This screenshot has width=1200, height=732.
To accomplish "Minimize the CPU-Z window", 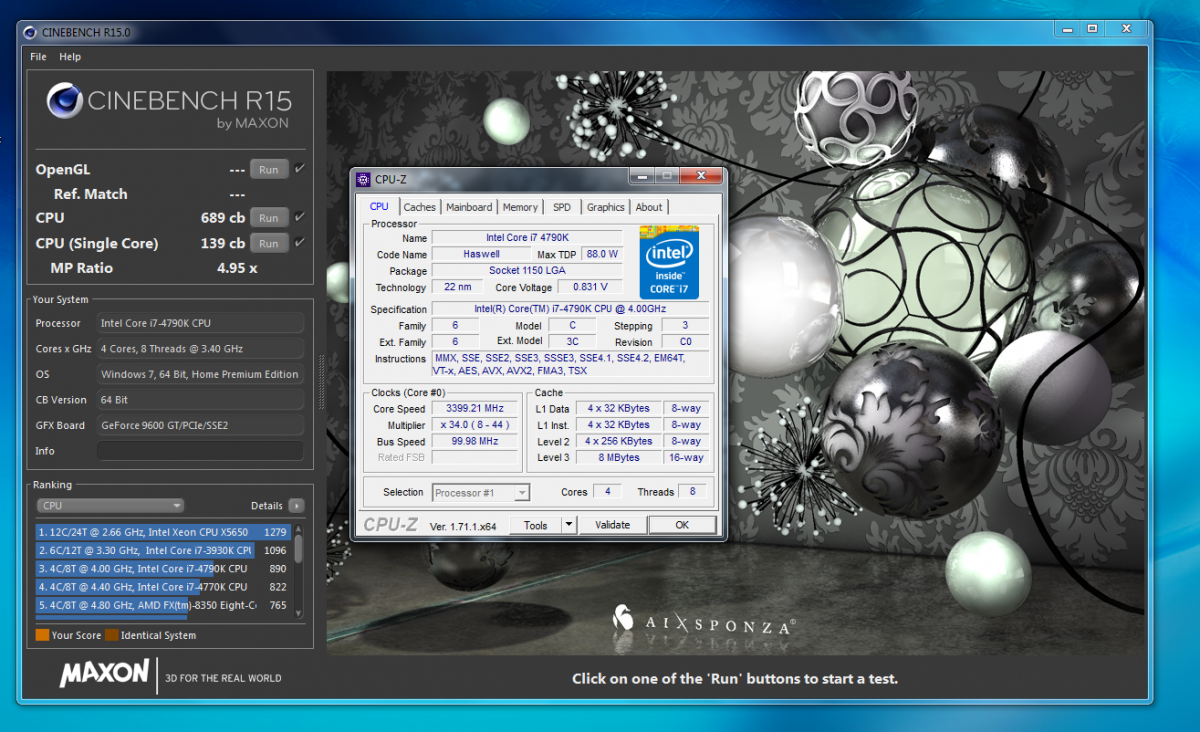I will click(x=640, y=177).
